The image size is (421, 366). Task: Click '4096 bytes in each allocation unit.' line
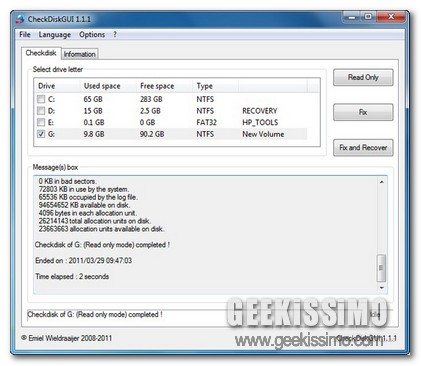coord(87,213)
